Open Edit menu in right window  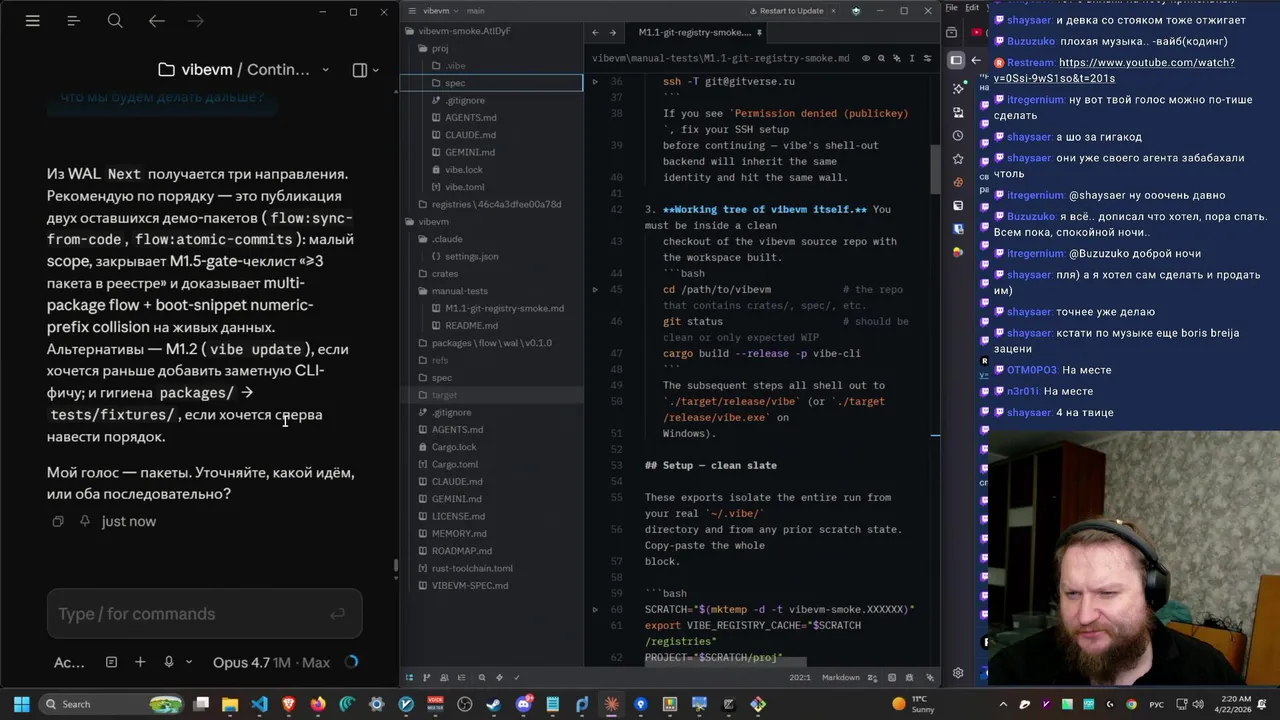(x=971, y=8)
